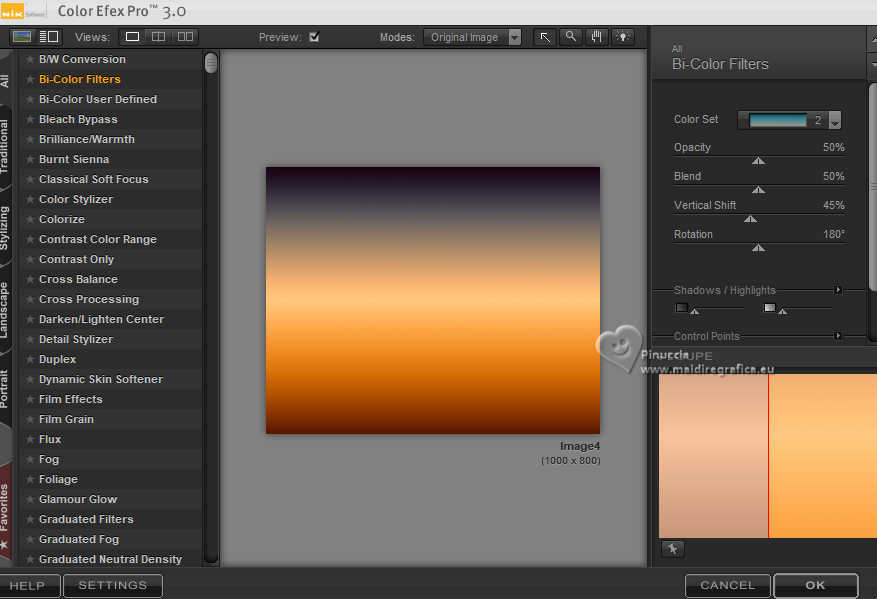Star the Fog filter as favorite
This screenshot has width=877, height=599.
(x=30, y=460)
